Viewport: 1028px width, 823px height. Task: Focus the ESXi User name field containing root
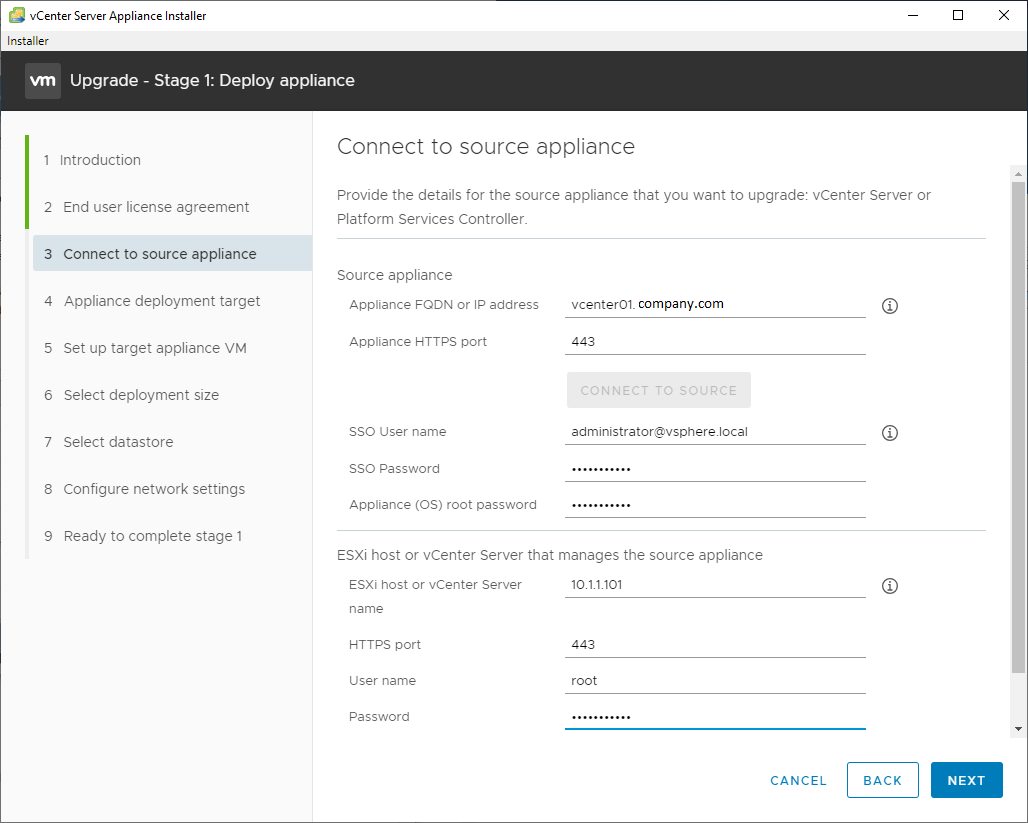pos(715,681)
